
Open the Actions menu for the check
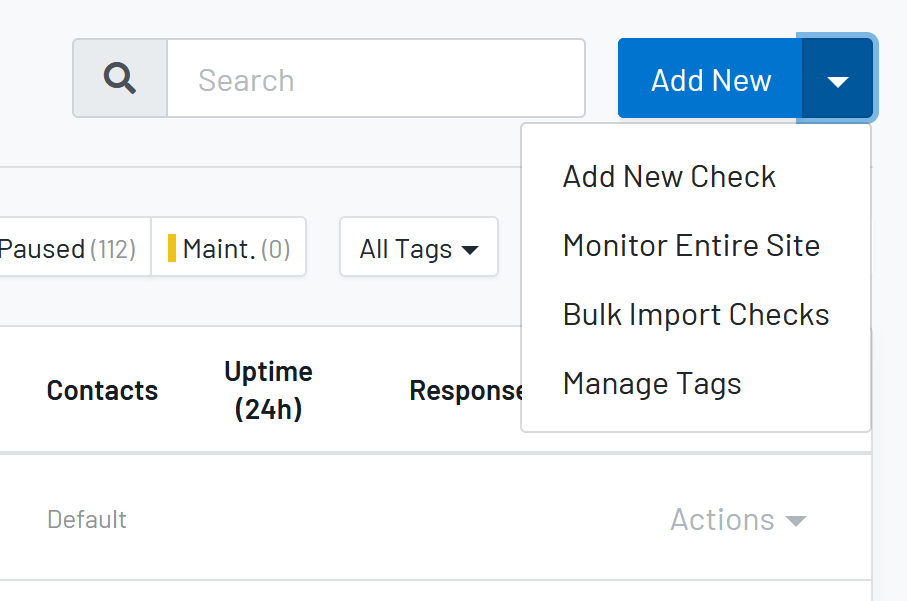click(738, 519)
